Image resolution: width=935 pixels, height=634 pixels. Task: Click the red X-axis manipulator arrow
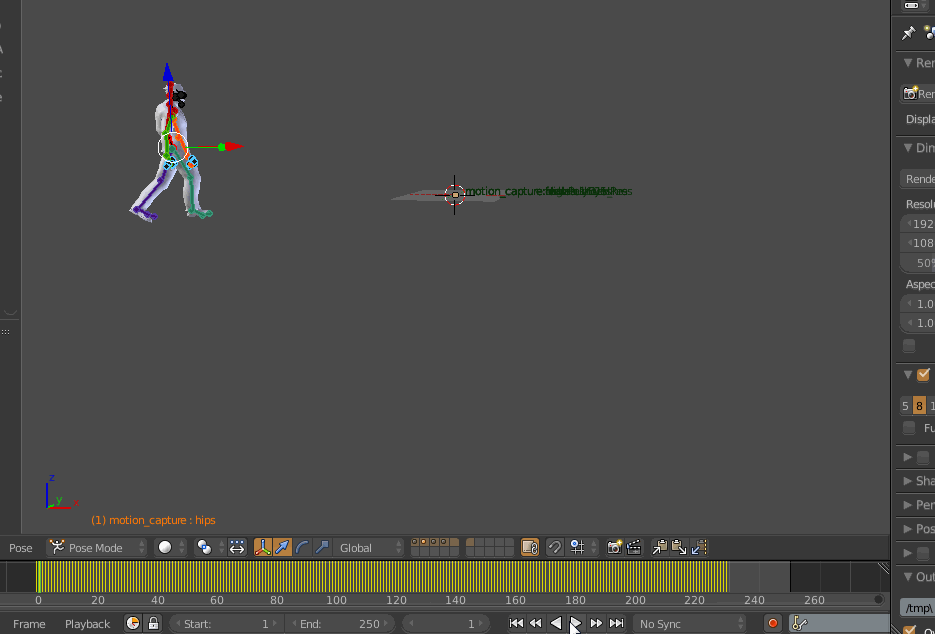point(234,147)
